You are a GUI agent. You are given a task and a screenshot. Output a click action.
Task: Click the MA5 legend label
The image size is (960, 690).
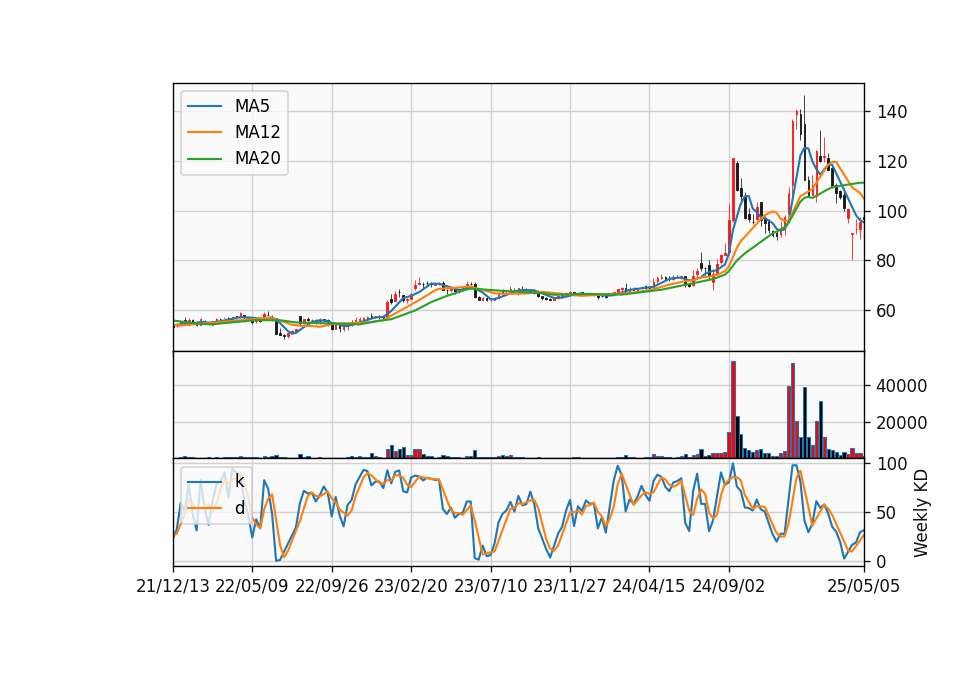point(252,106)
